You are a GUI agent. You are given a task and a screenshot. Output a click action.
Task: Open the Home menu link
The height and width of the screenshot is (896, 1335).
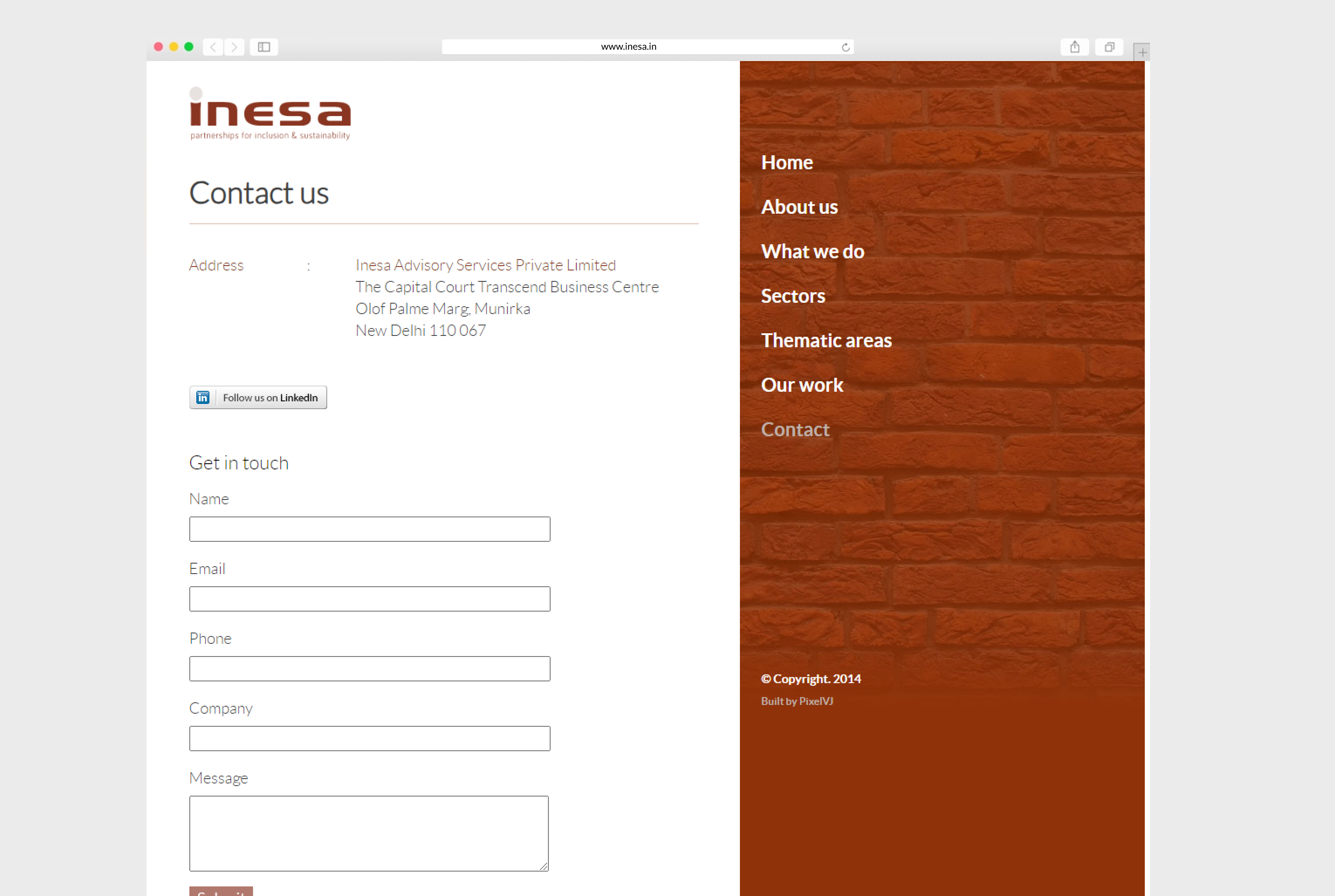[786, 162]
